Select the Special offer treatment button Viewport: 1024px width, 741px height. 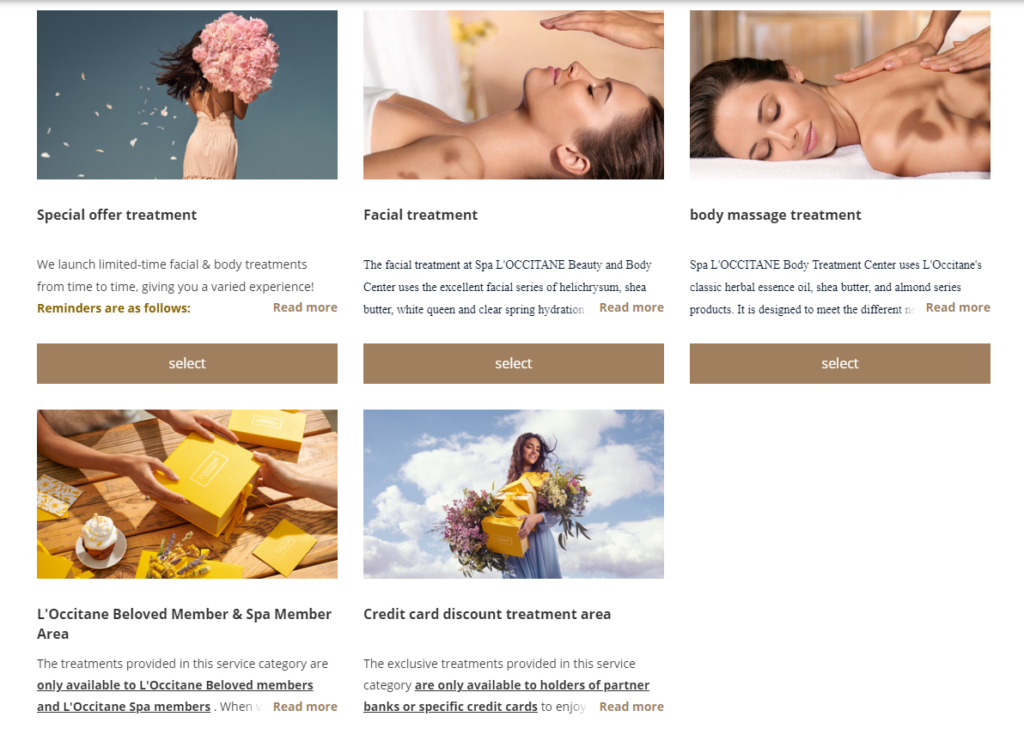click(187, 364)
